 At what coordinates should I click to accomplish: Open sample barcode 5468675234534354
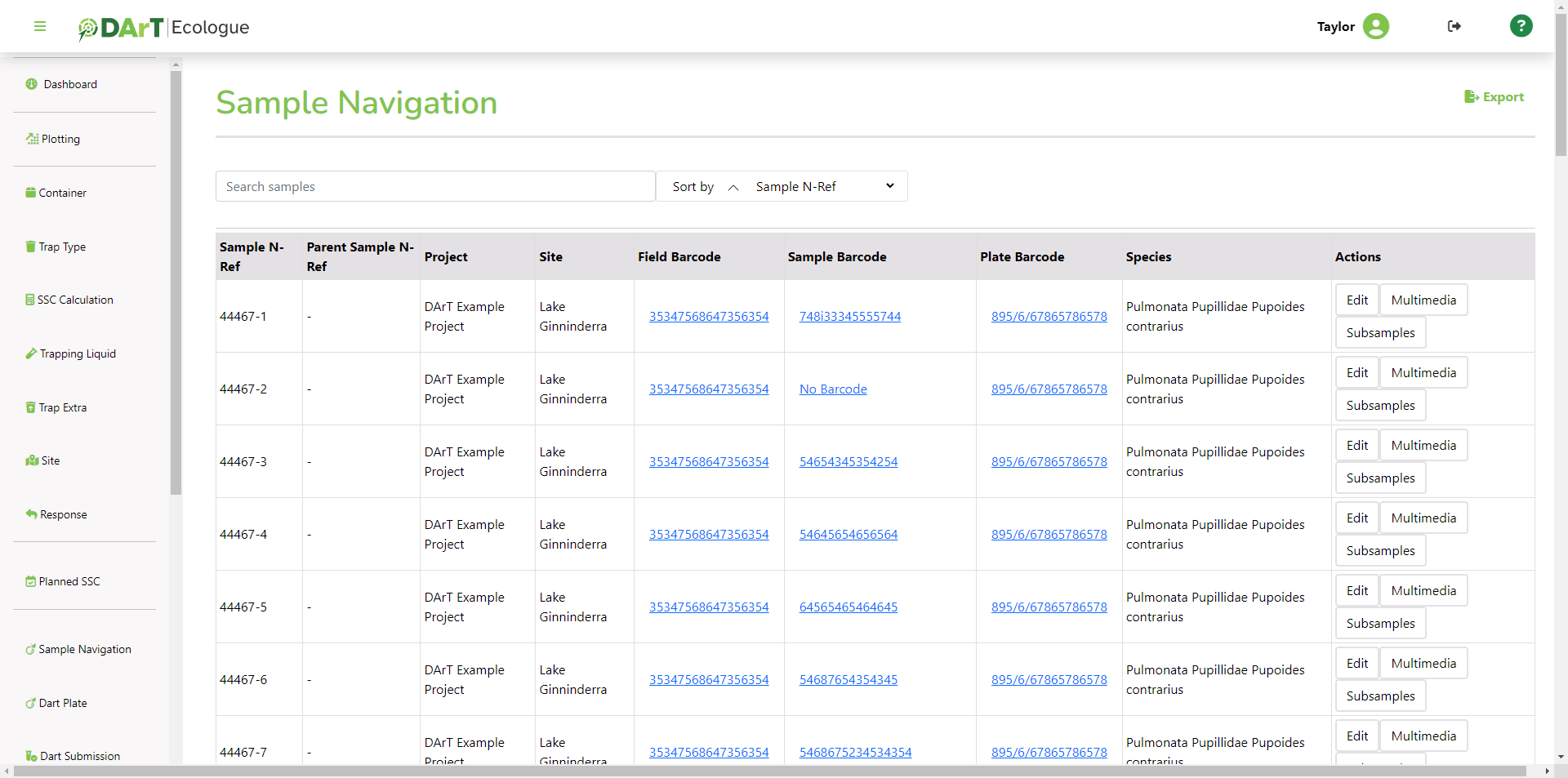tap(855, 753)
